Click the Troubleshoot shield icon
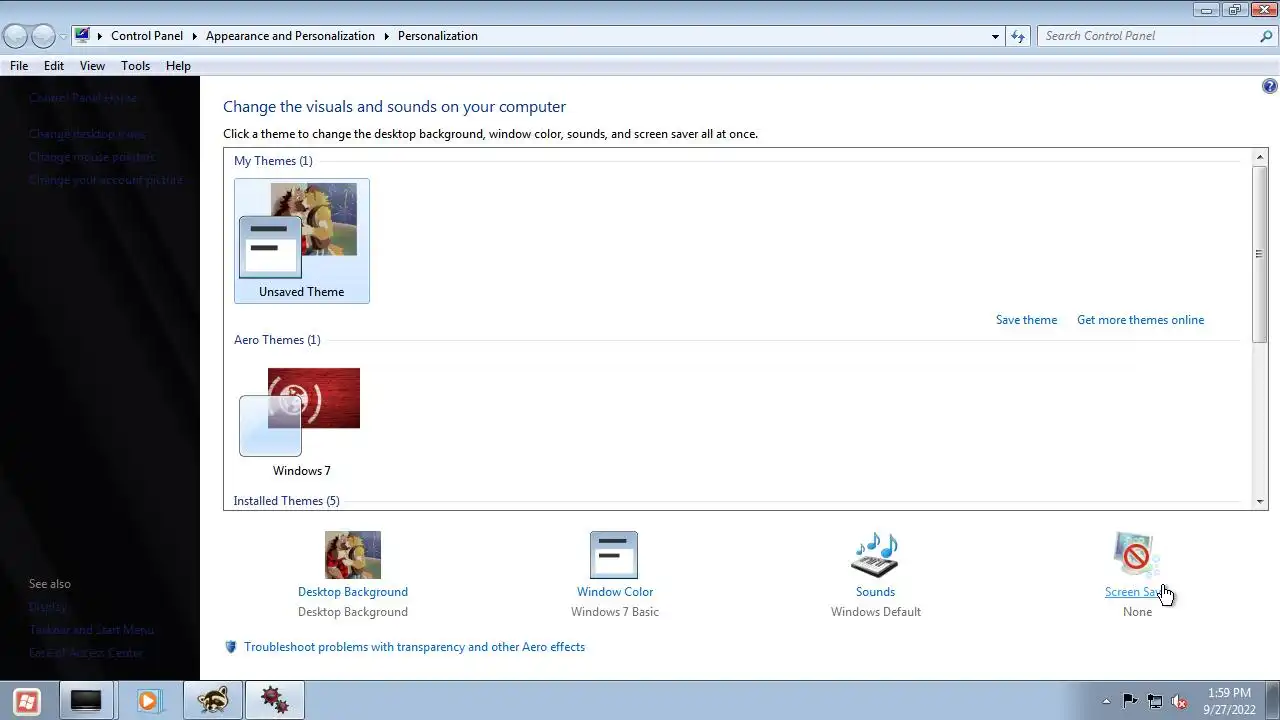Screen dimensions: 1280x720 231,647
